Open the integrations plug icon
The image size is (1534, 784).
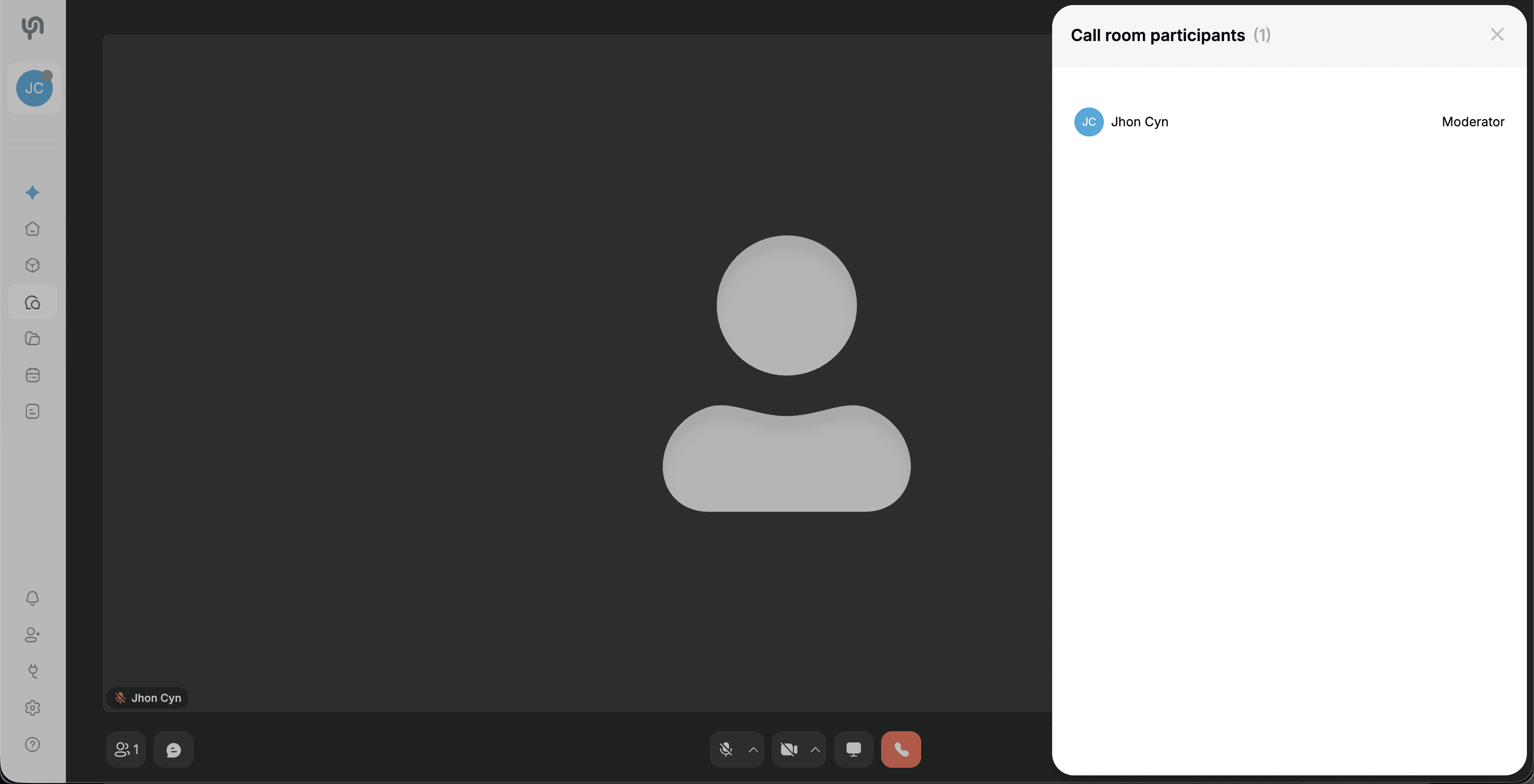(33, 671)
